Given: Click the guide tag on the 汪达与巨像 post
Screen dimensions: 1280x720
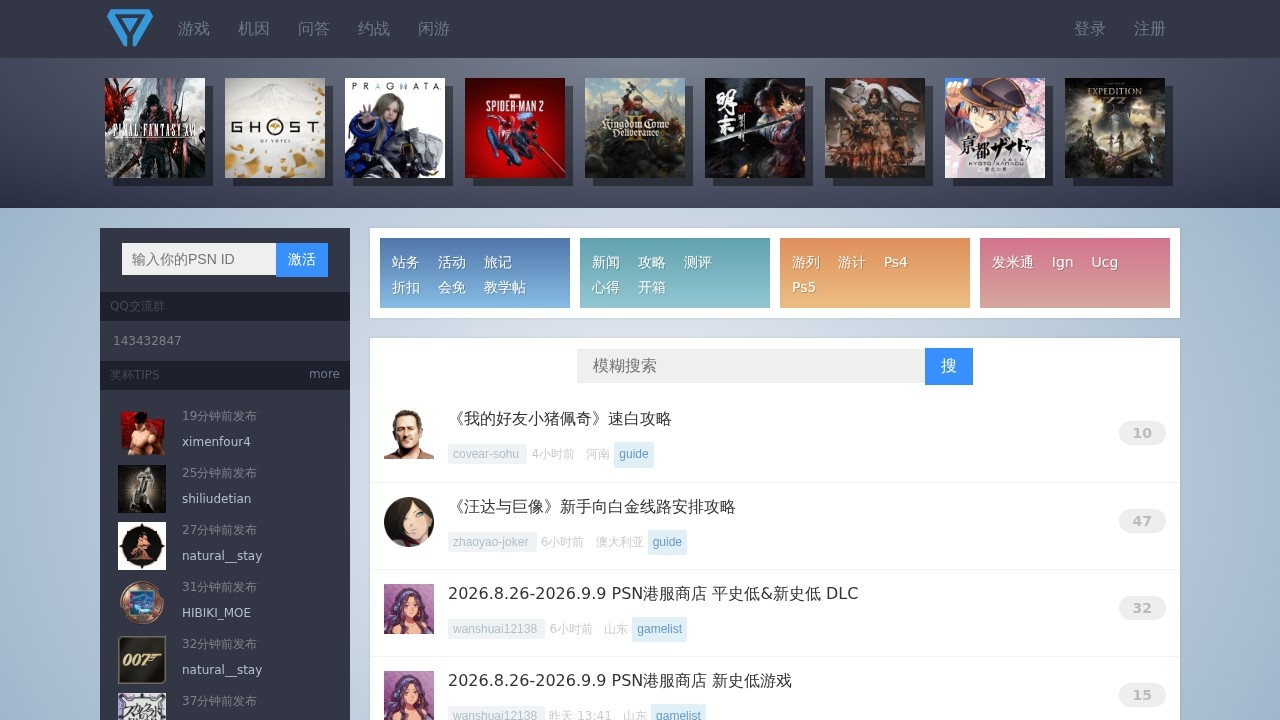Looking at the screenshot, I should pos(667,542).
